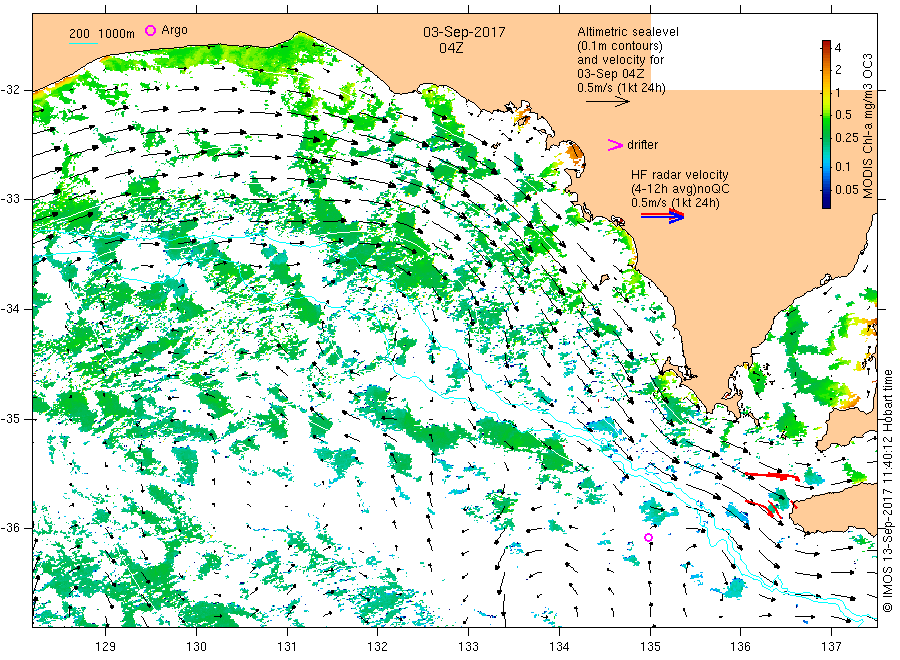Click the cyan bathymetry legend line
This screenshot has height=660, width=900.
click(83, 43)
